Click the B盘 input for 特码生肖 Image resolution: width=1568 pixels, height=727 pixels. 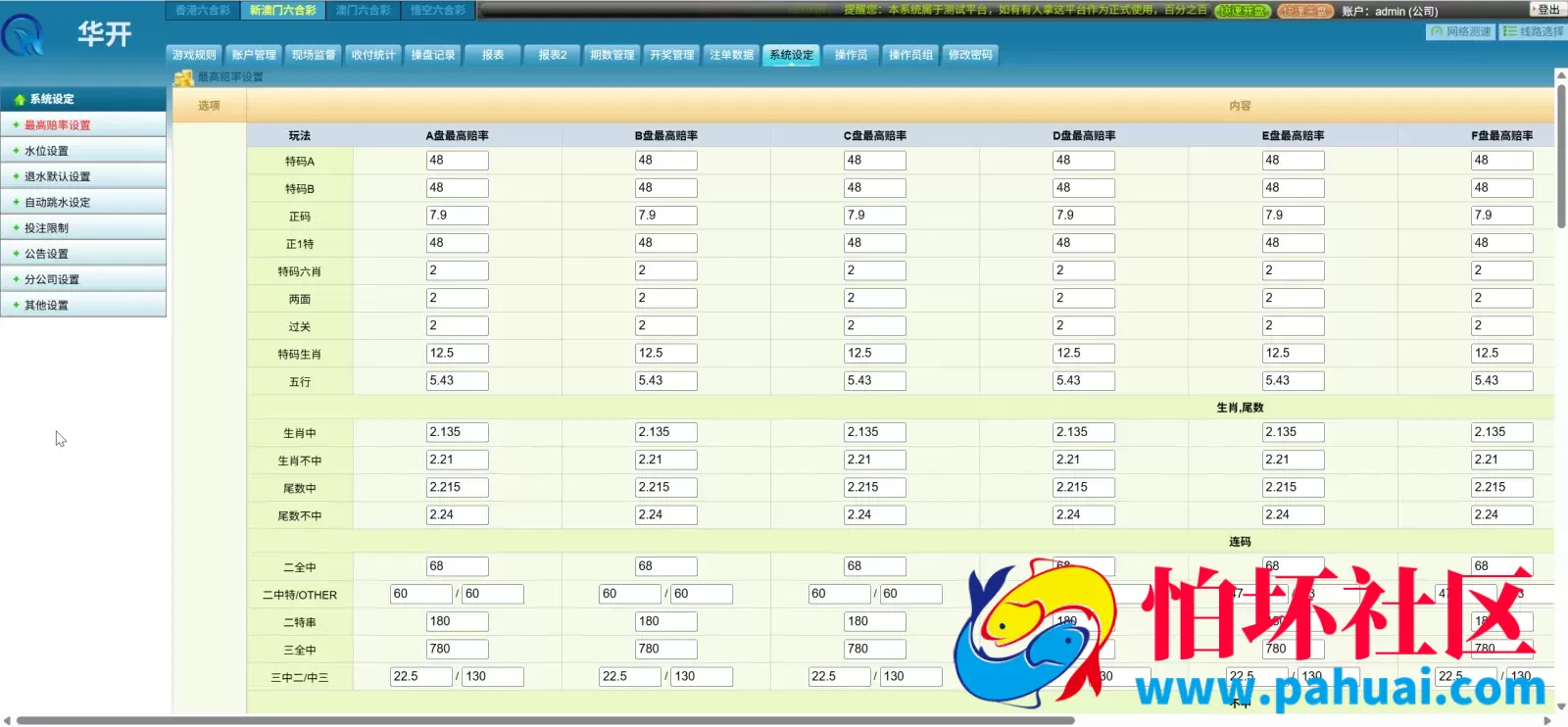pyautogui.click(x=666, y=353)
